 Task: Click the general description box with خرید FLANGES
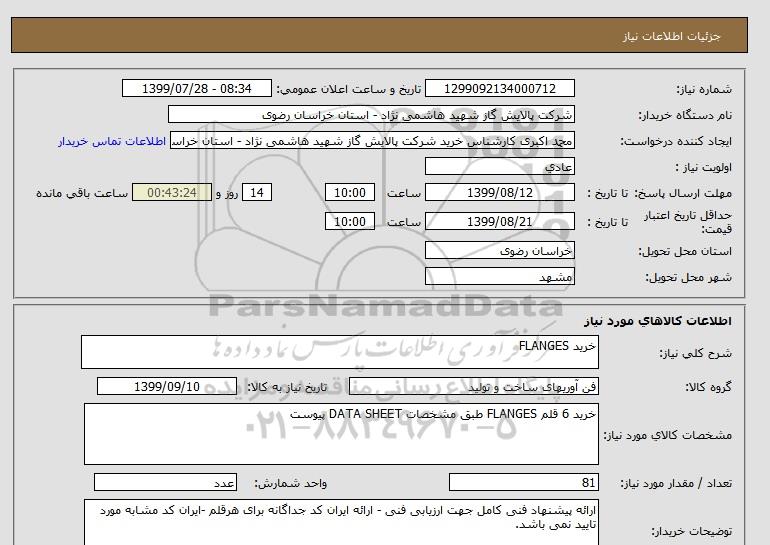click(340, 352)
